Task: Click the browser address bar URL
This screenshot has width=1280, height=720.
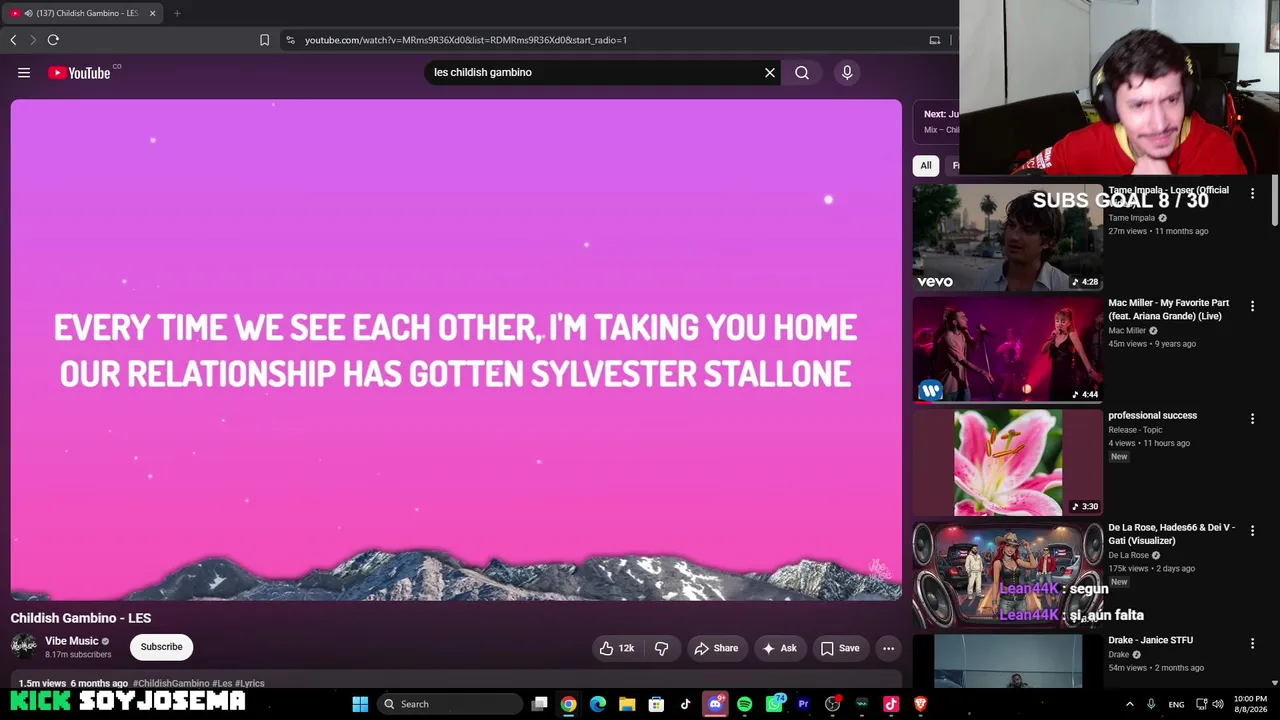Action: 466,40
